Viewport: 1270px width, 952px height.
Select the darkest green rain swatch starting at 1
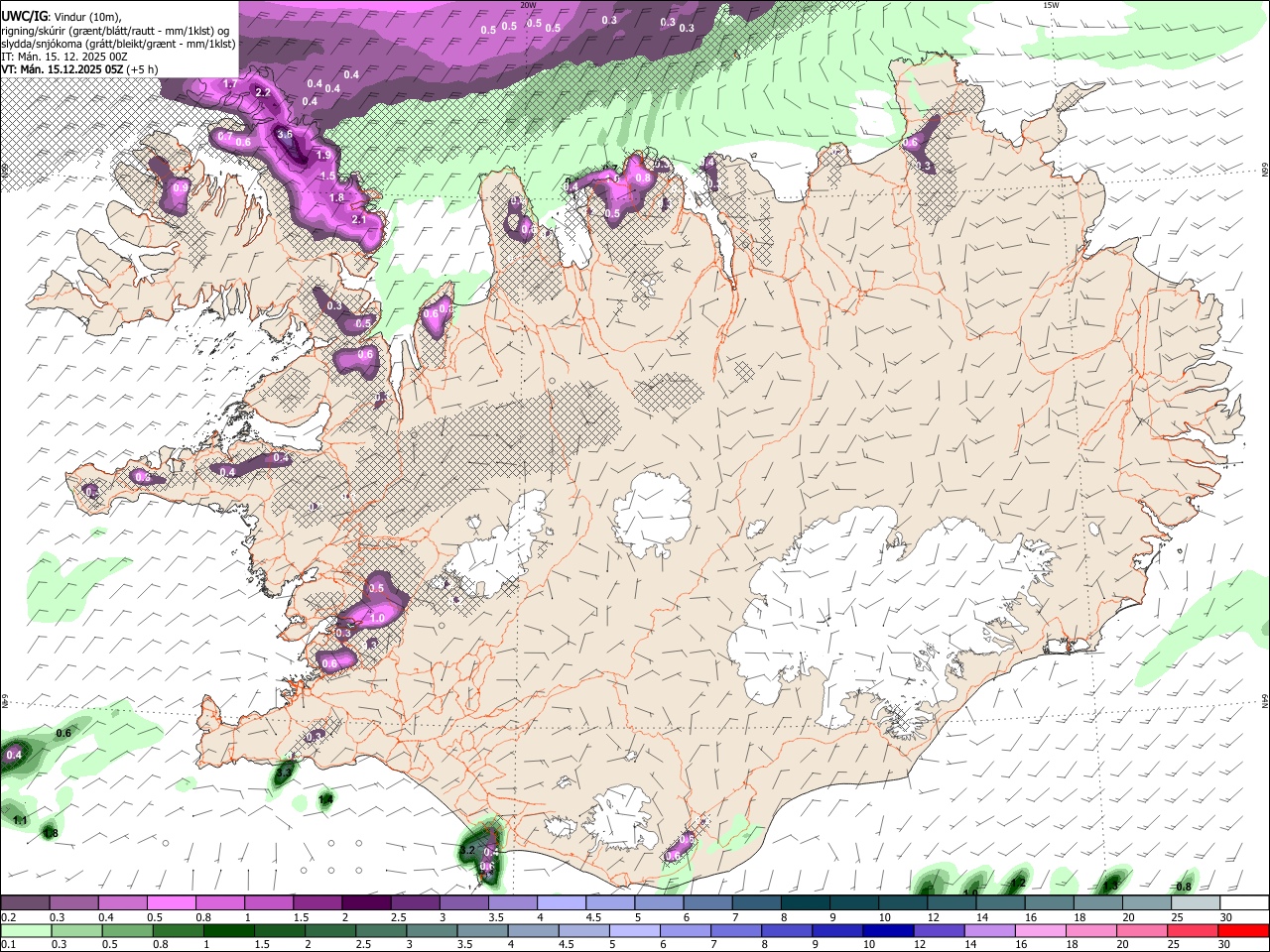pyautogui.click(x=228, y=930)
